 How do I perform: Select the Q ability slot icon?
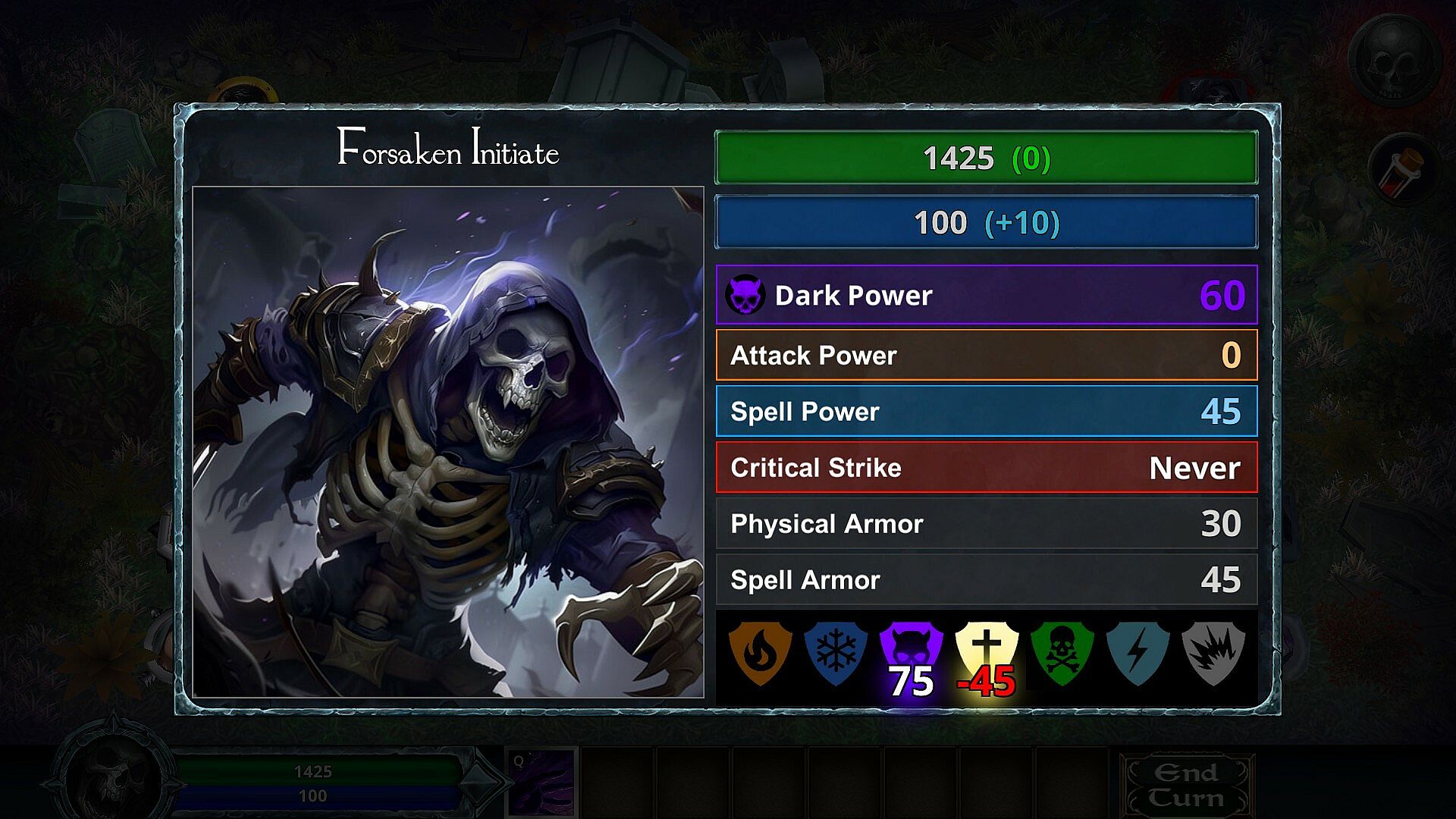541,783
